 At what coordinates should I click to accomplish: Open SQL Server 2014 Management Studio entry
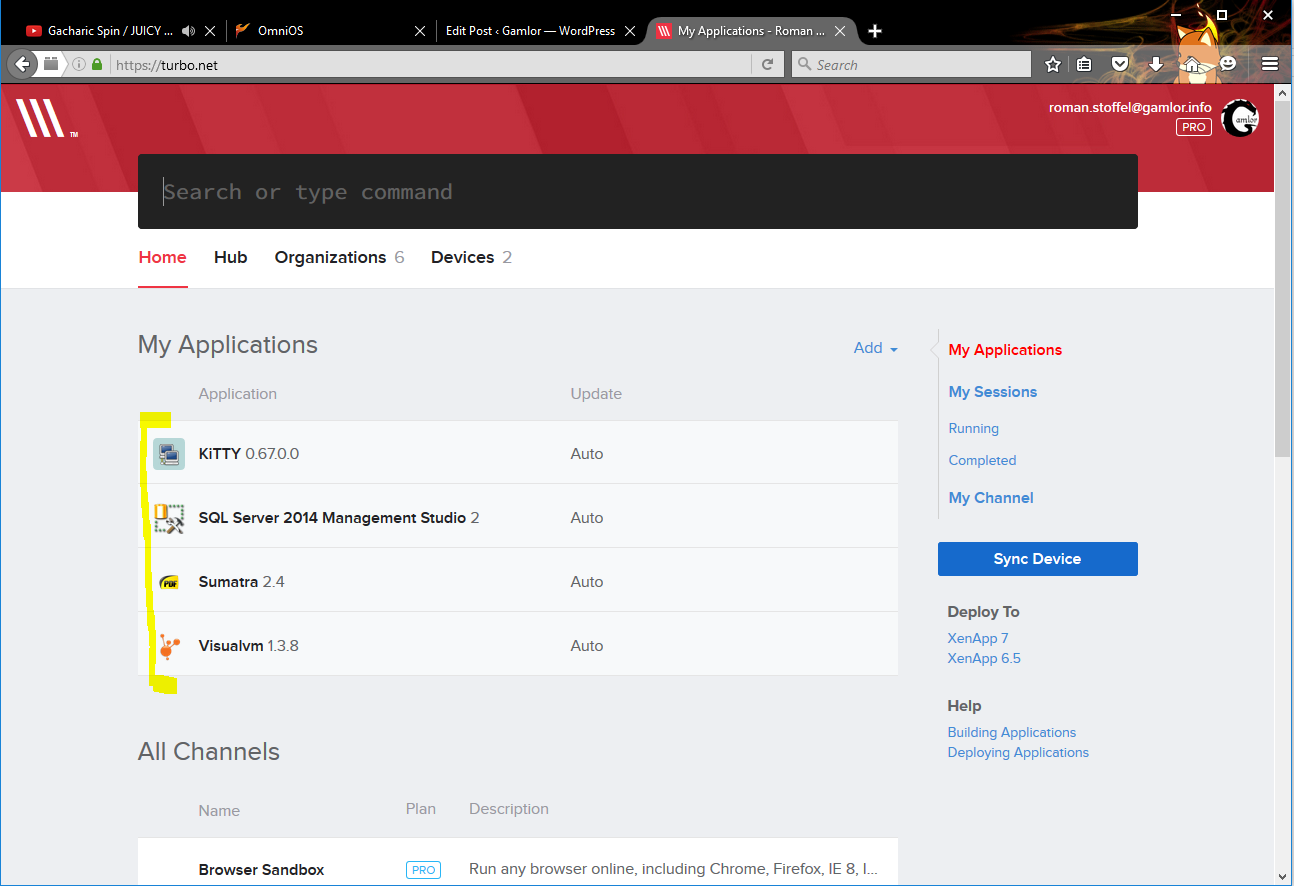pyautogui.click(x=339, y=518)
